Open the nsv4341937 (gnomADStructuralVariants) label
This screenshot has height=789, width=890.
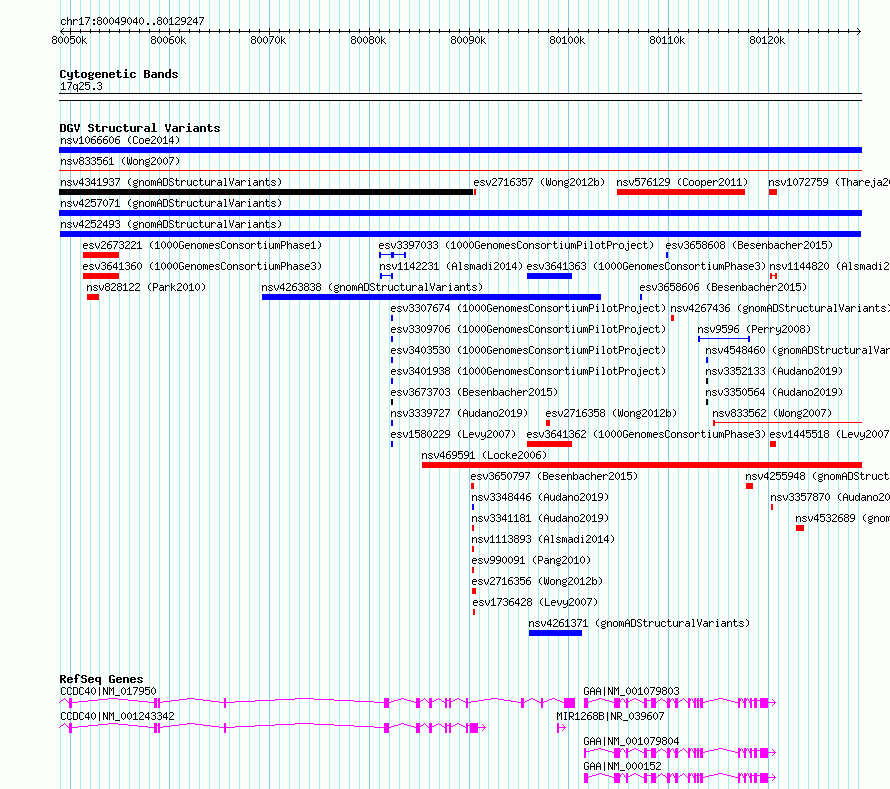(171, 182)
